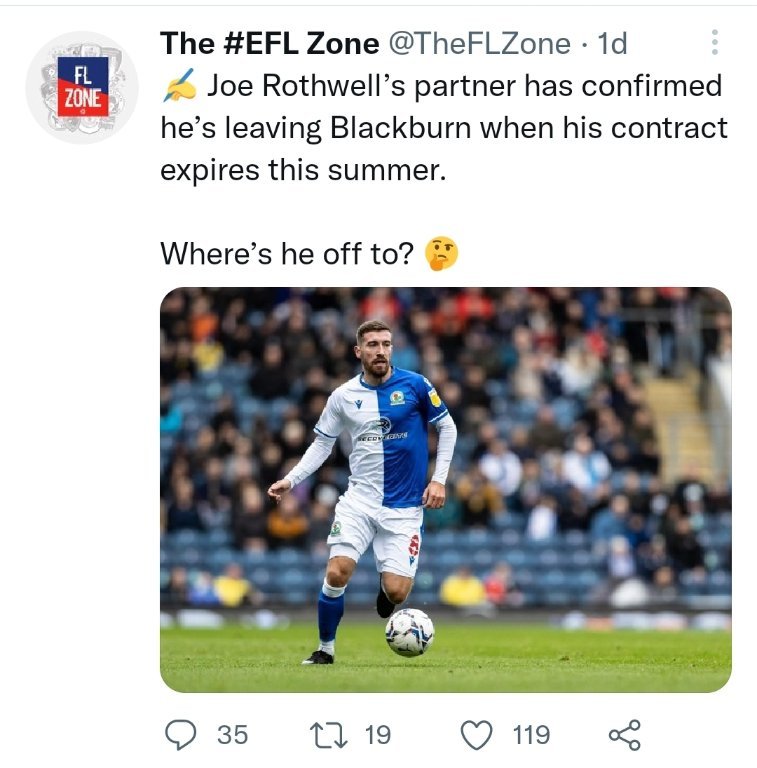Viewport: 757px width, 768px height.
Task: Click the "expires this summer." text line
Action: pyautogui.click(x=300, y=169)
